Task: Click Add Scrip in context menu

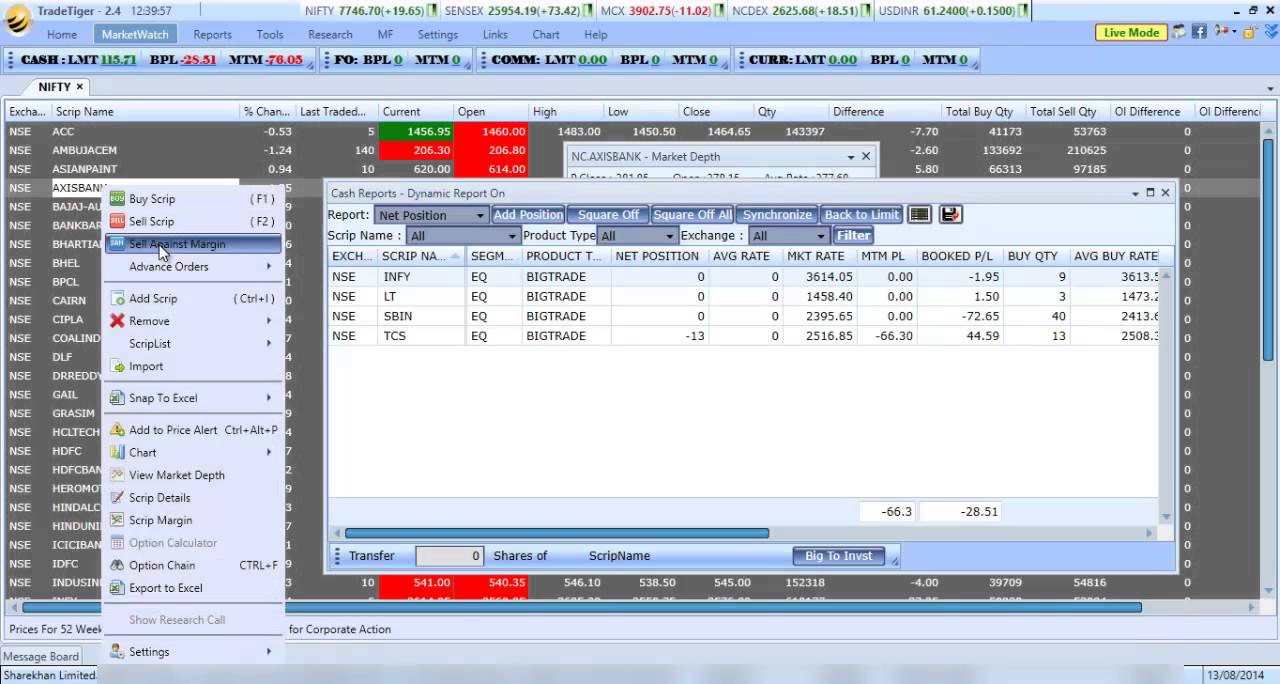Action: point(194,298)
